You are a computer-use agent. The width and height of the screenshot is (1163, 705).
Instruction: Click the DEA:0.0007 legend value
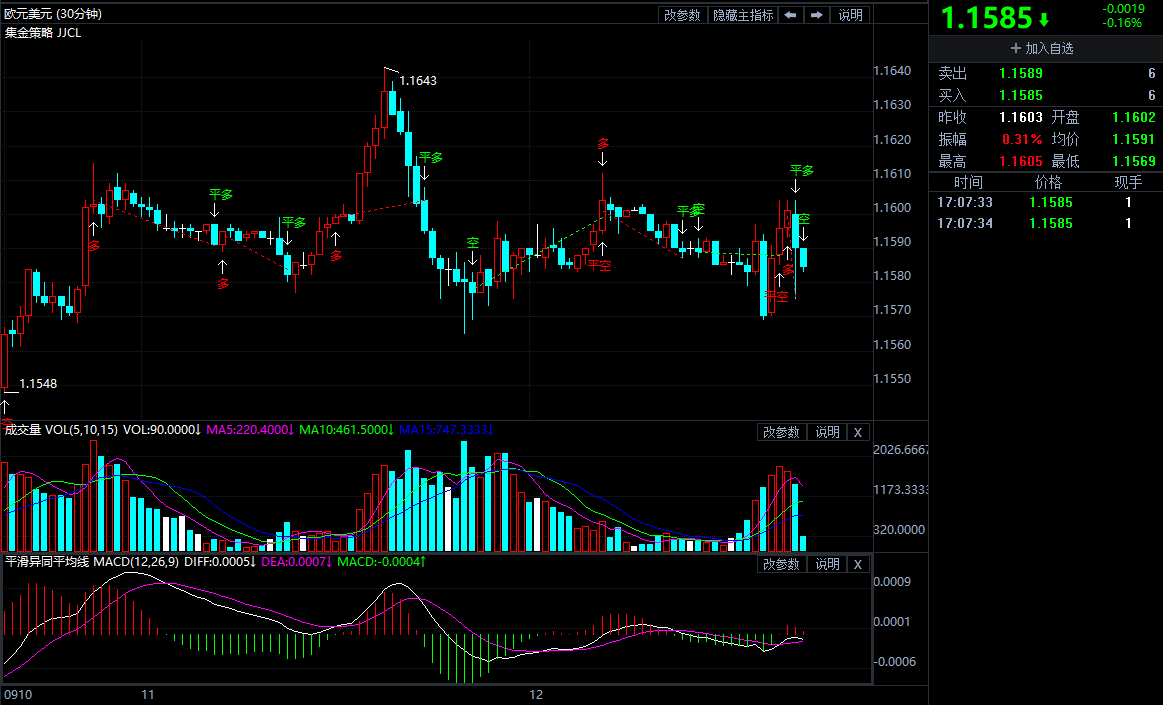[296, 562]
